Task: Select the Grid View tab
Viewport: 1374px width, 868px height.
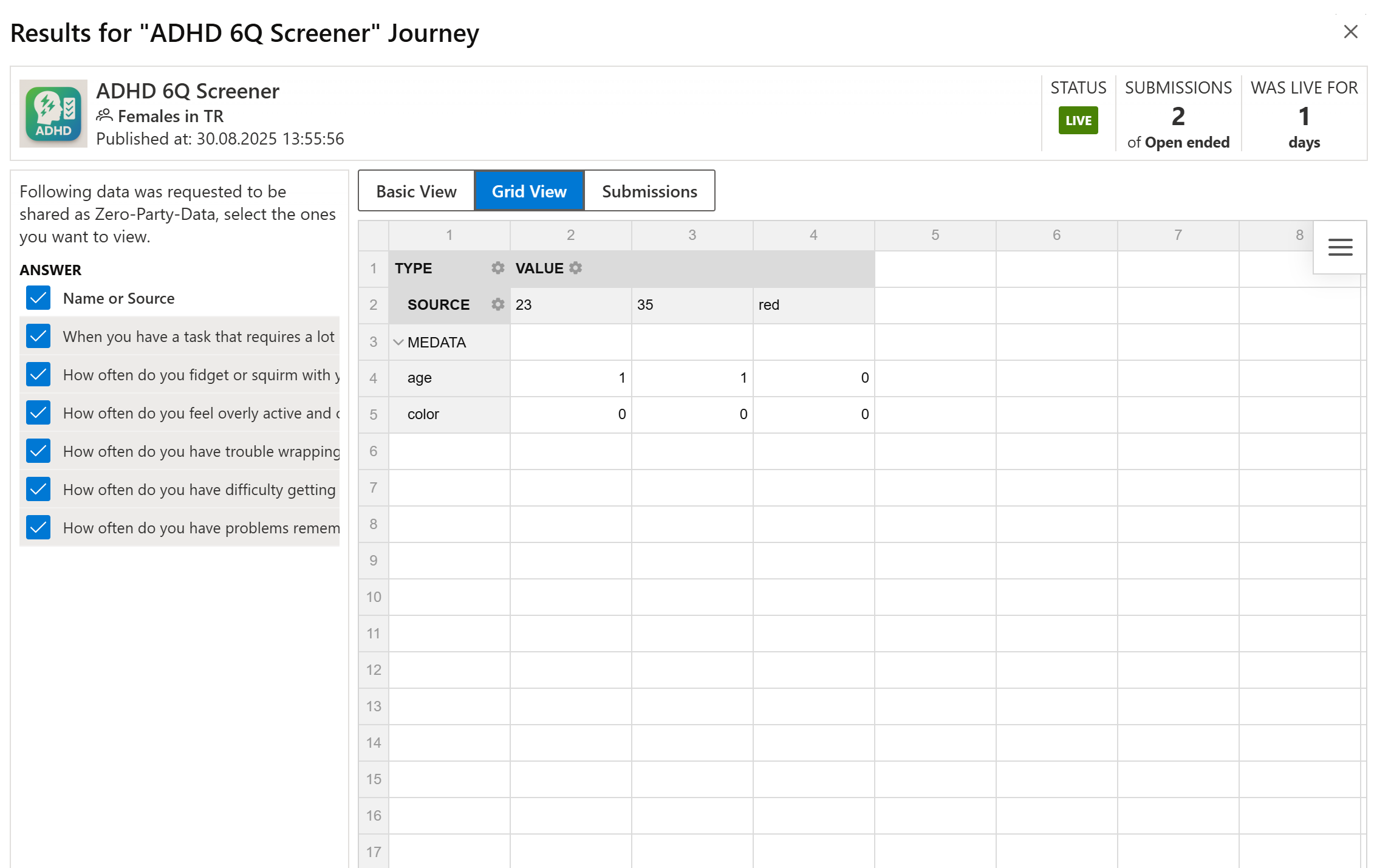Action: [528, 191]
